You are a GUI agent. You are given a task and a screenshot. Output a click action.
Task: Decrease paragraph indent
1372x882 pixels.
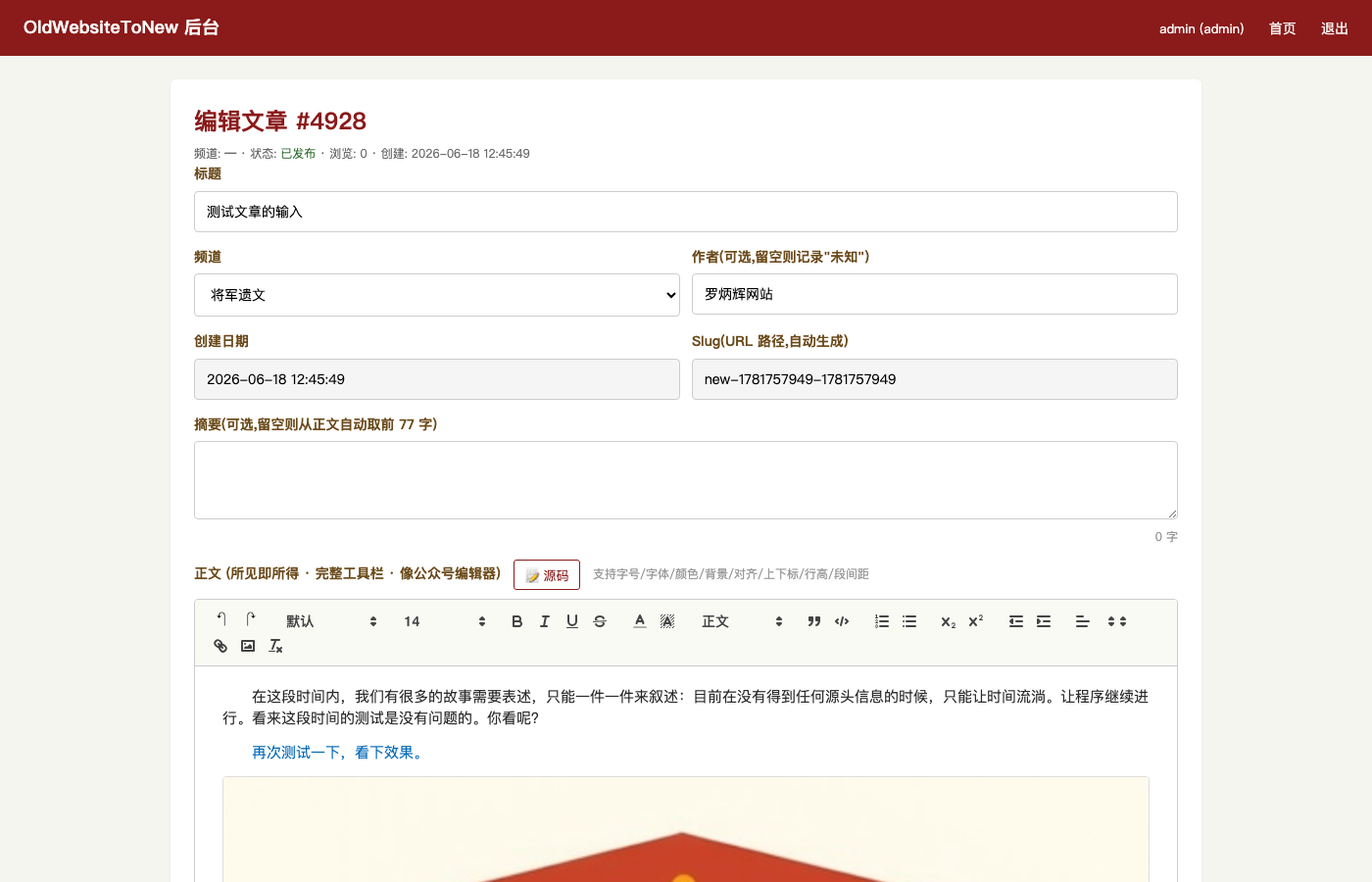(1016, 621)
